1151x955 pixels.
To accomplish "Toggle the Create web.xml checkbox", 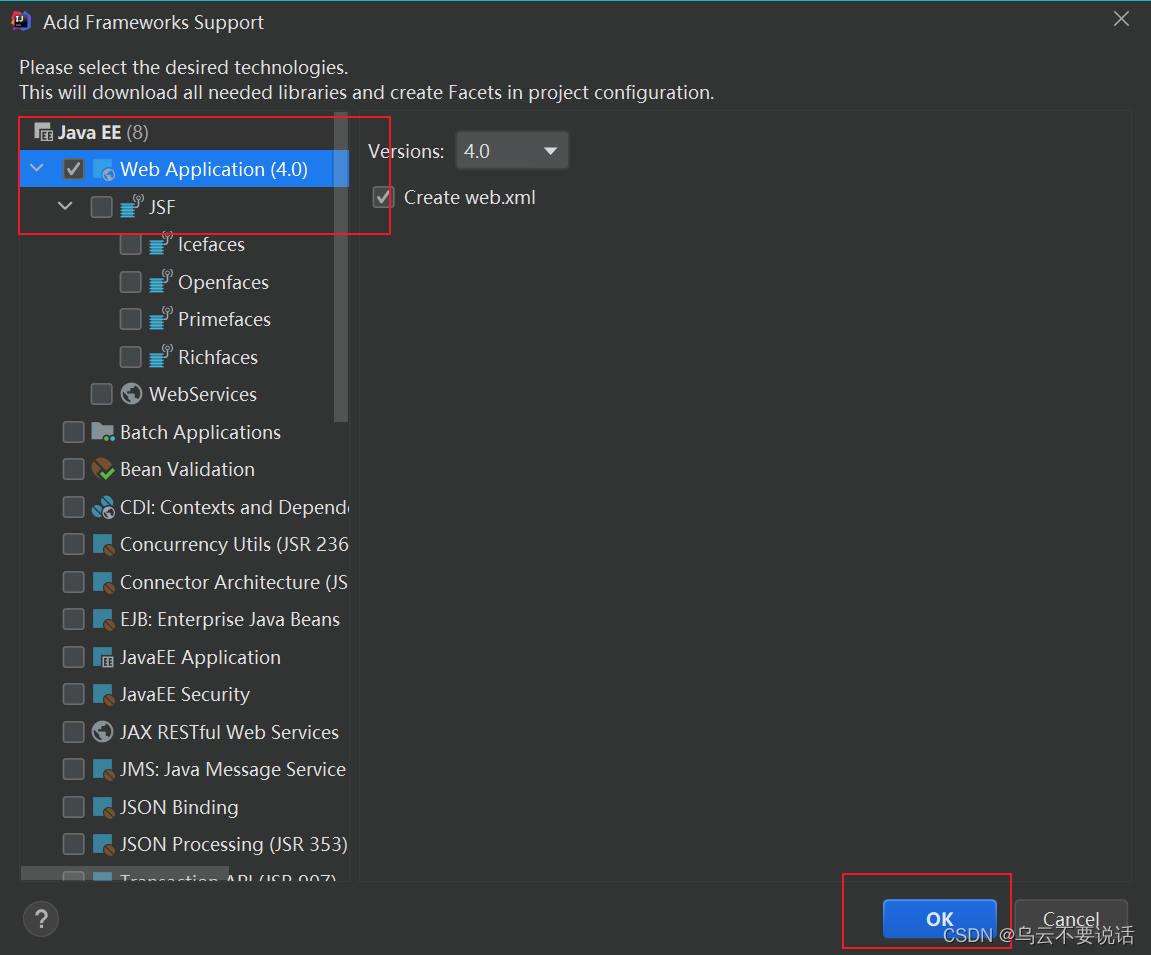I will (383, 197).
